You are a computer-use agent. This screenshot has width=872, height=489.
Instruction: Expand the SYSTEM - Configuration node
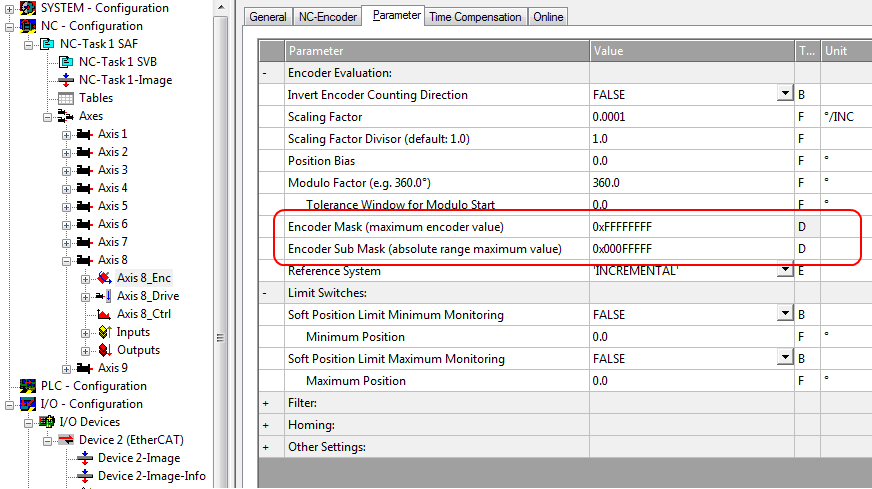(x=9, y=9)
